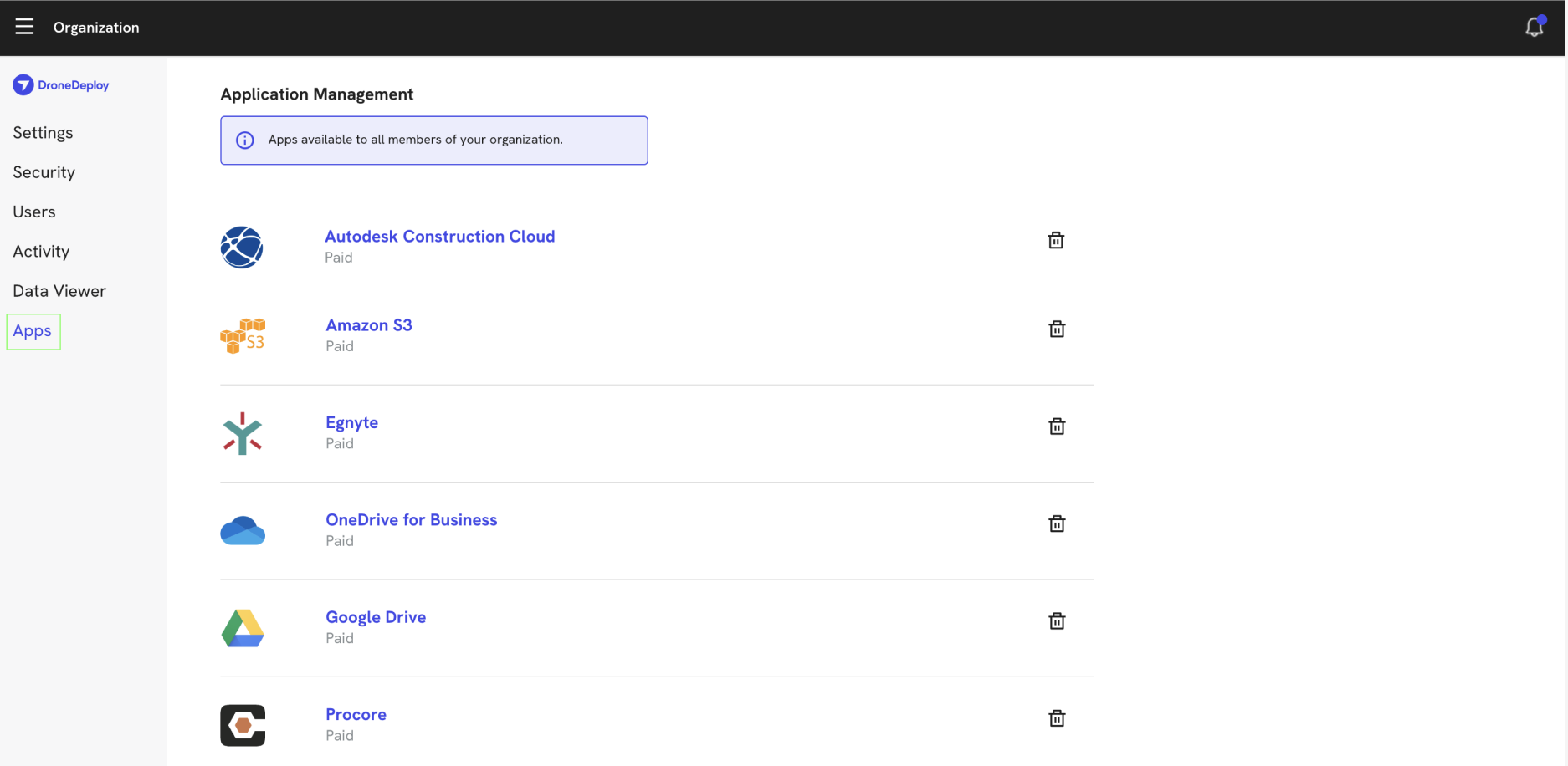Image resolution: width=1568 pixels, height=766 pixels.
Task: Click the Google Drive app icon
Action: (242, 628)
